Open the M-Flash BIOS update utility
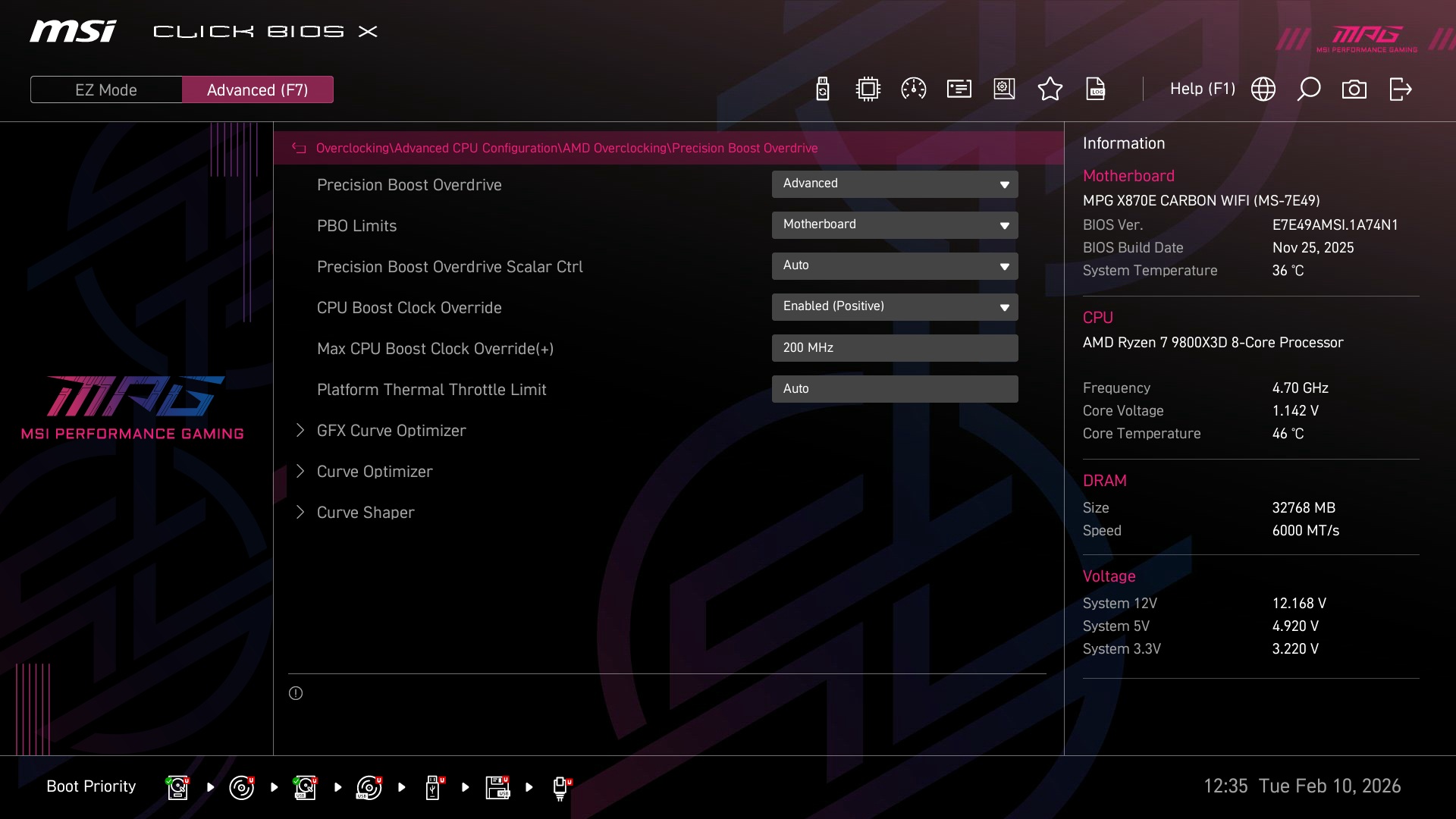 coord(821,89)
